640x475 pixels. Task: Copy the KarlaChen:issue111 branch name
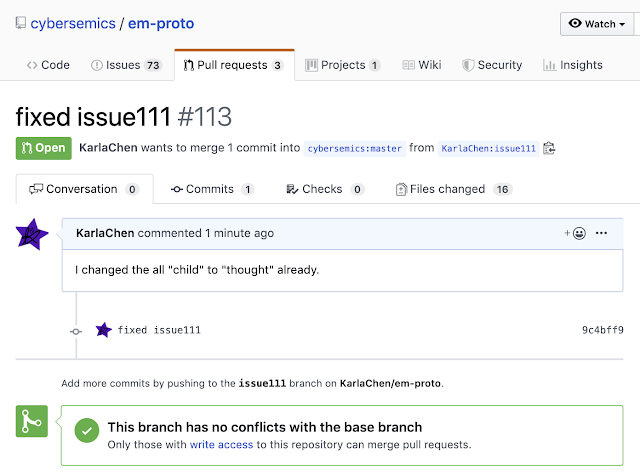549,148
